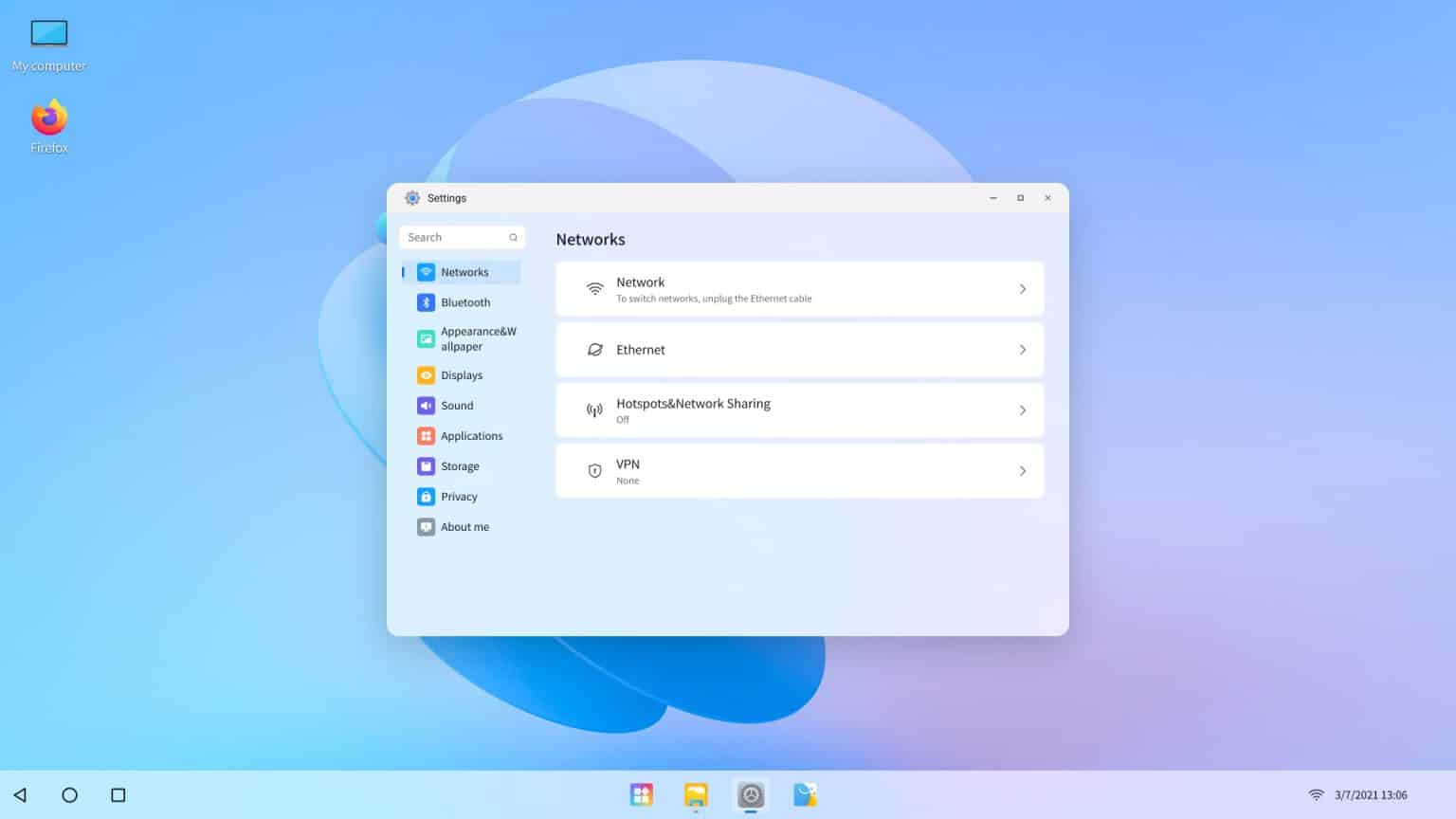Enable Hotspots&Network Sharing
1456x819 pixels.
tap(799, 409)
